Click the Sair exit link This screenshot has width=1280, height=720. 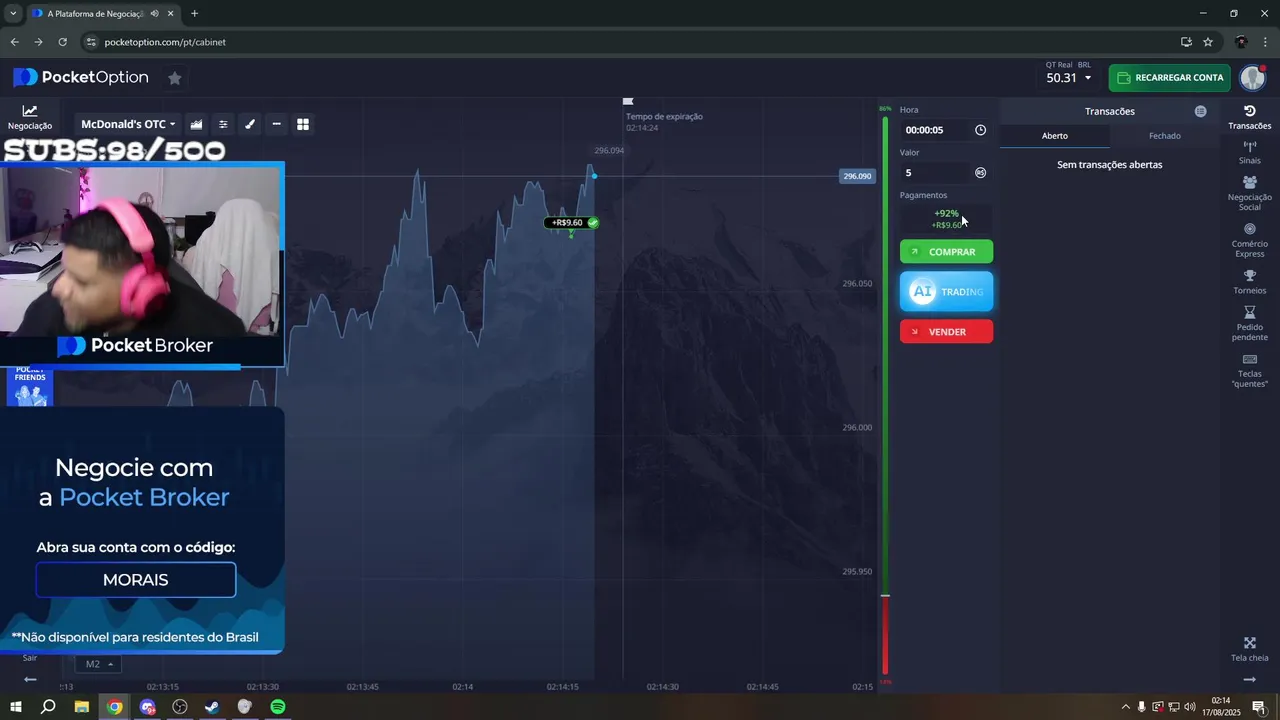pyautogui.click(x=30, y=658)
